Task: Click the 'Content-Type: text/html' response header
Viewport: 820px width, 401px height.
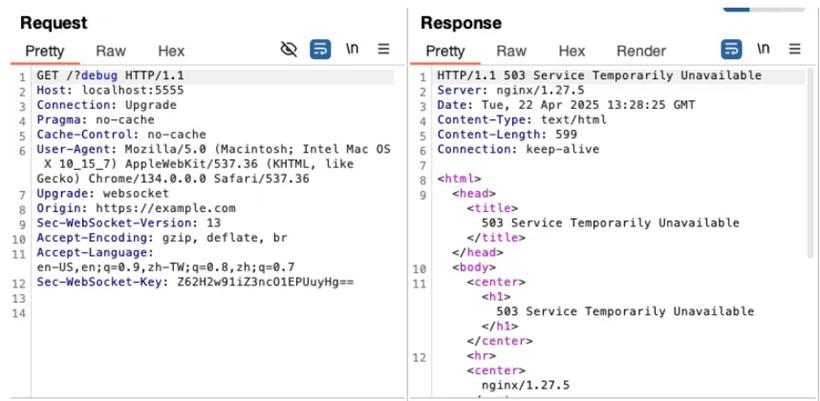Action: pyautogui.click(x=522, y=120)
